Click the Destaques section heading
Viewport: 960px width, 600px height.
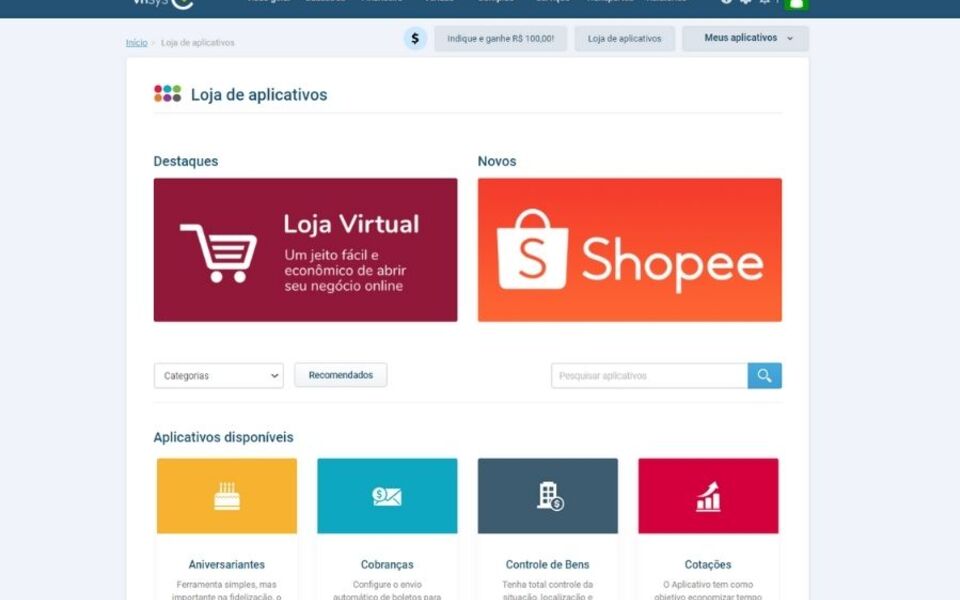(x=186, y=161)
